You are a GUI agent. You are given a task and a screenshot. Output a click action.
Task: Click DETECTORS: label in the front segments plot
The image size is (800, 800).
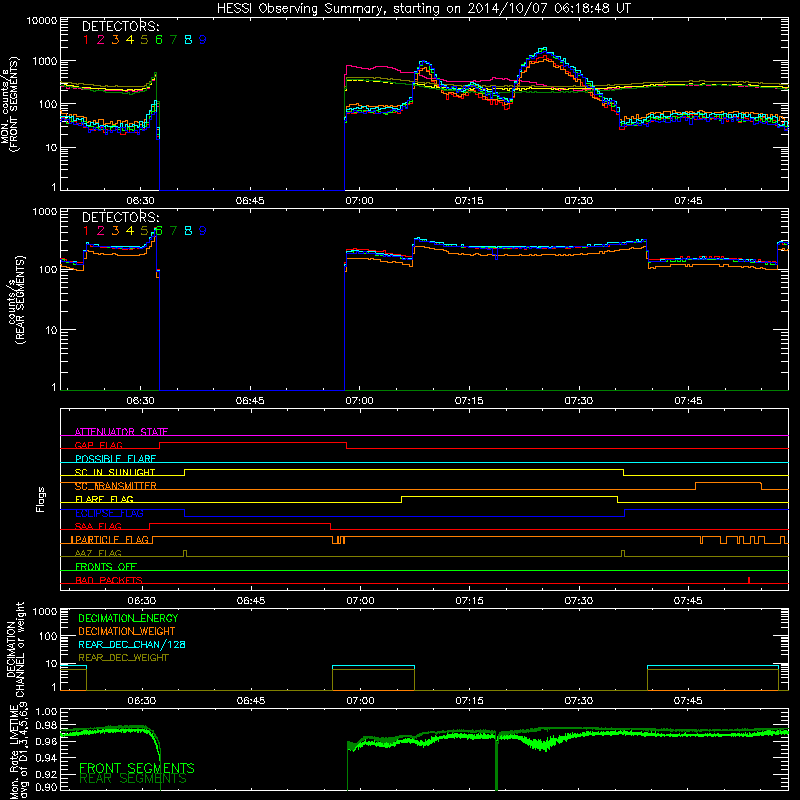120,26
